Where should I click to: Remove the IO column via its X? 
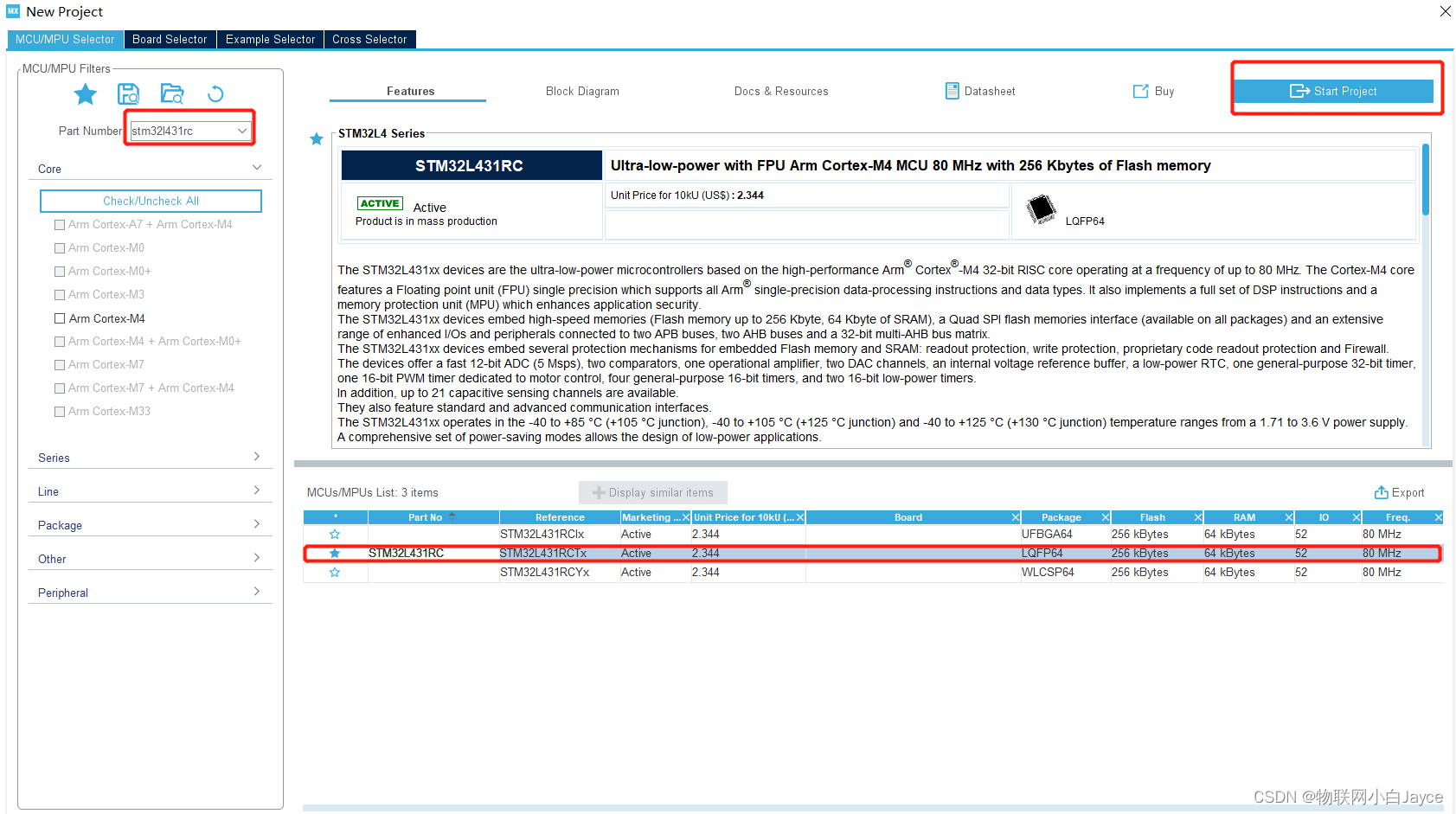[1357, 517]
